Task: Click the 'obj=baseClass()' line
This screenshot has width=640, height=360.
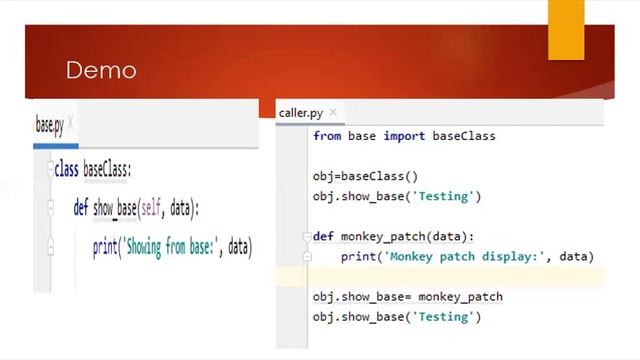Action: [365, 176]
